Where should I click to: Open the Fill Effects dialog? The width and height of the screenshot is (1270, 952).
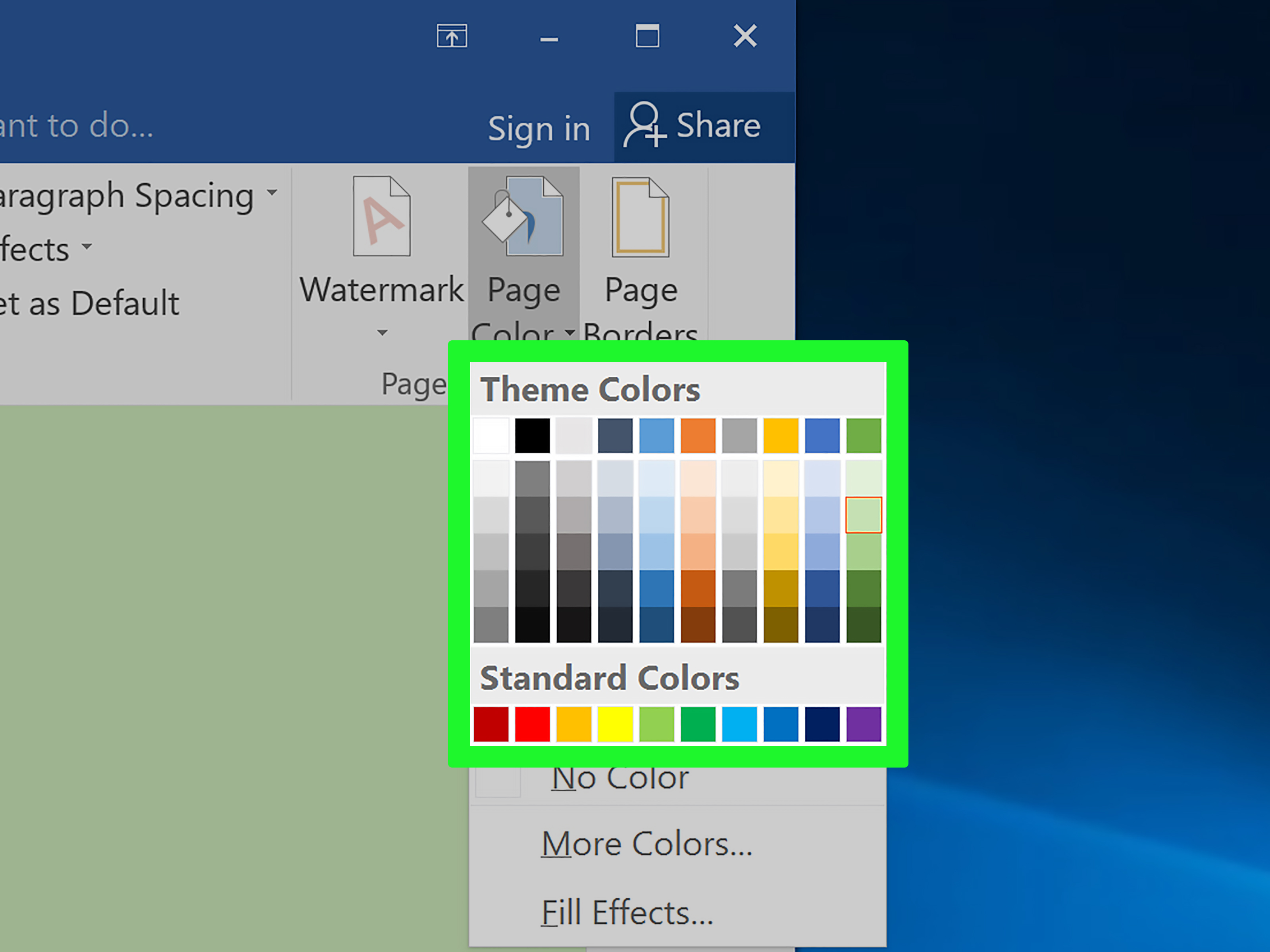pos(627,912)
